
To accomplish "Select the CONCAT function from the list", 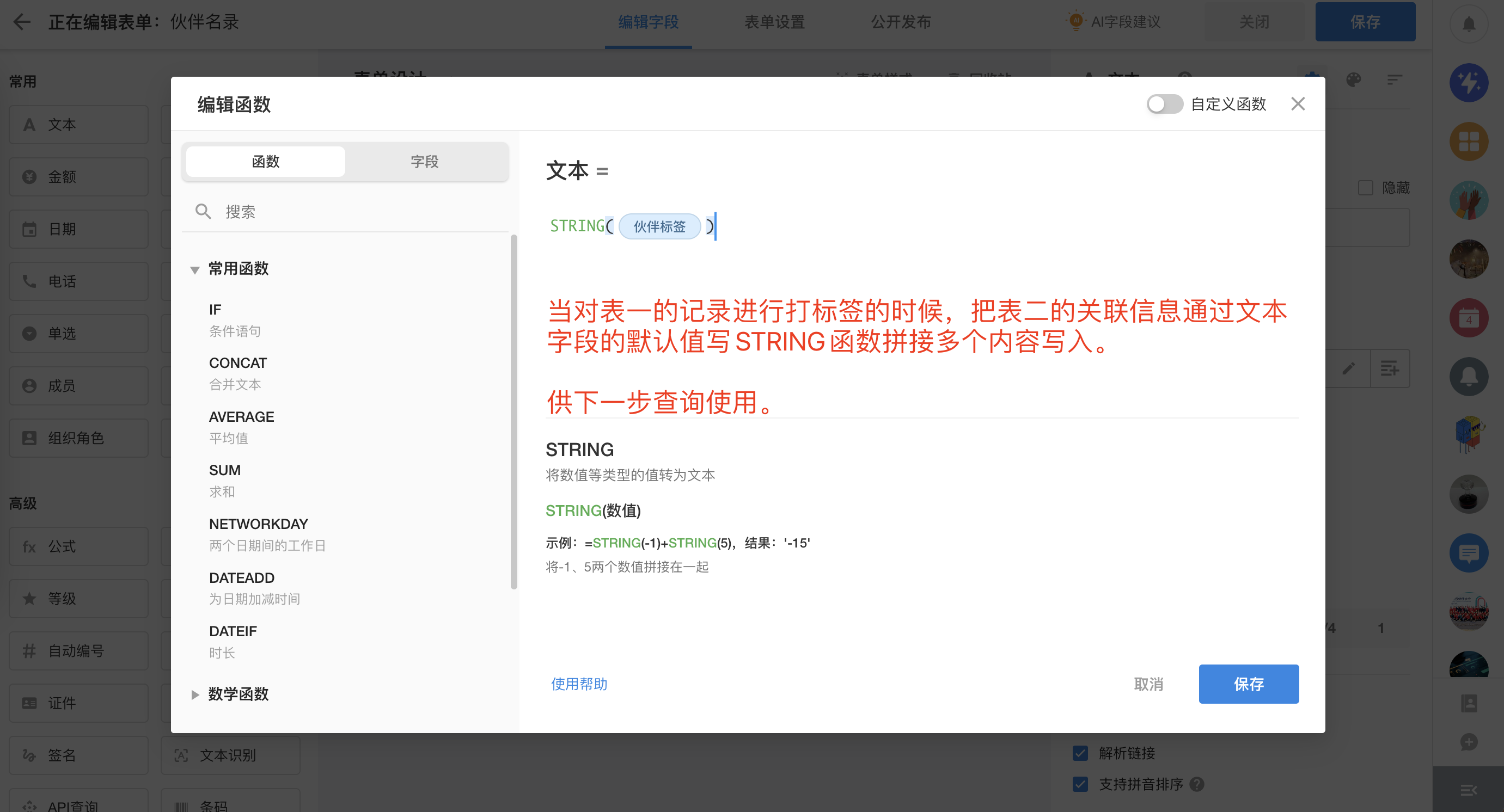I will pyautogui.click(x=238, y=363).
